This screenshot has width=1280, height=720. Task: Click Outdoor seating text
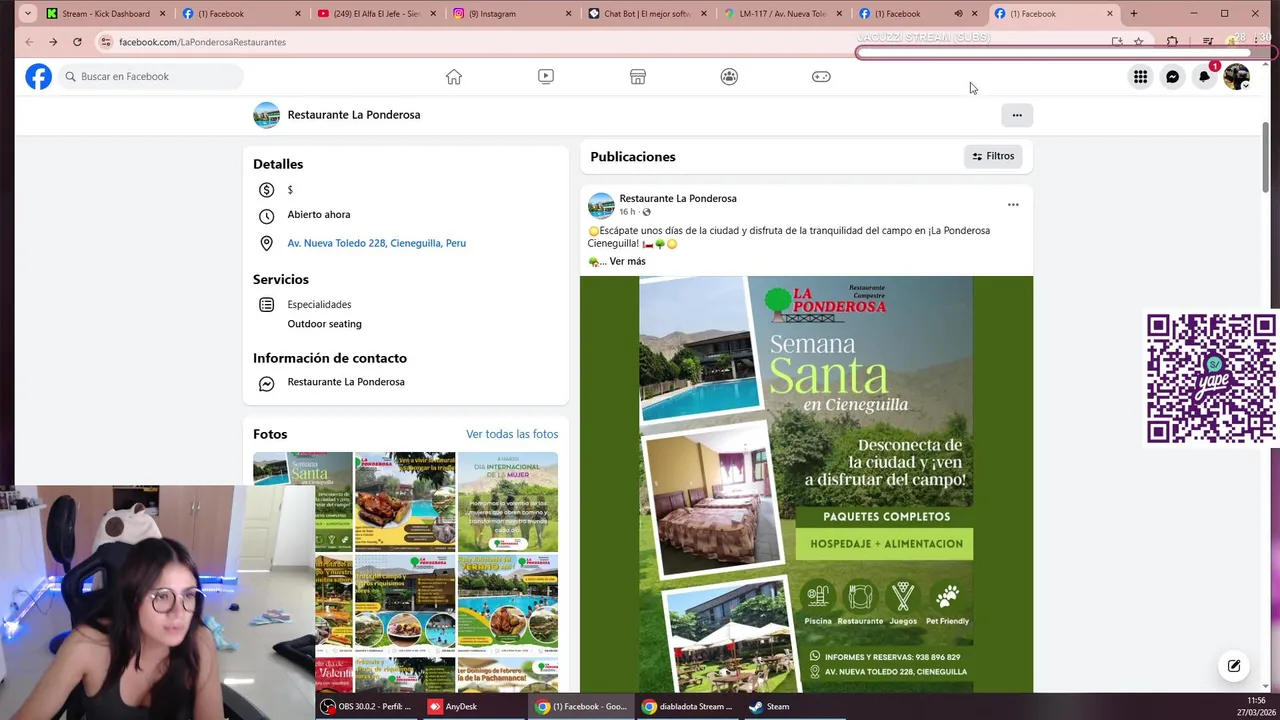click(x=324, y=324)
